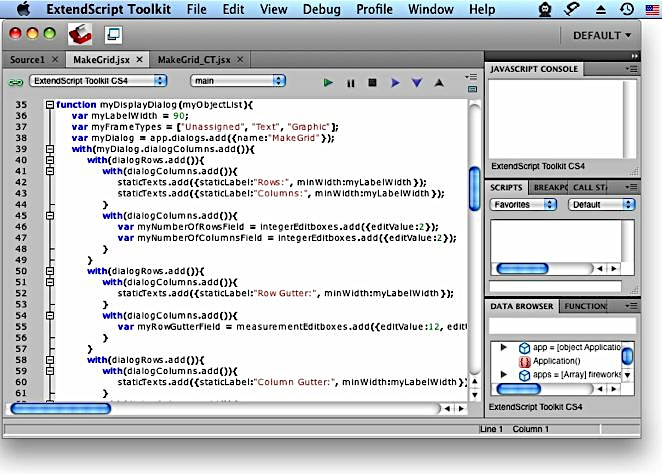The width and height of the screenshot is (662, 474).
Task: Open the Favorites dropdown in Scripts panel
Action: (x=523, y=205)
